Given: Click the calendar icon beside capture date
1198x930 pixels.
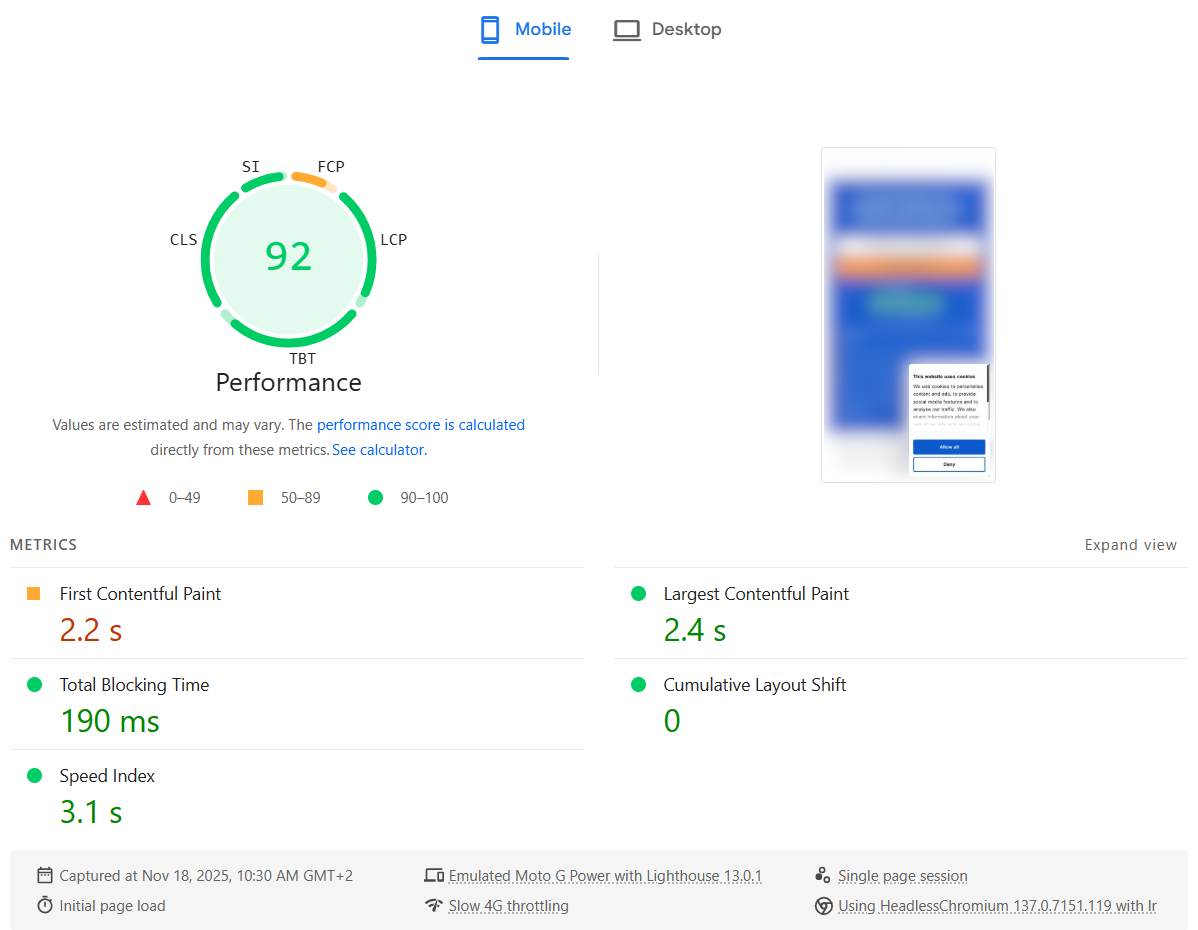Looking at the screenshot, I should click(x=44, y=876).
